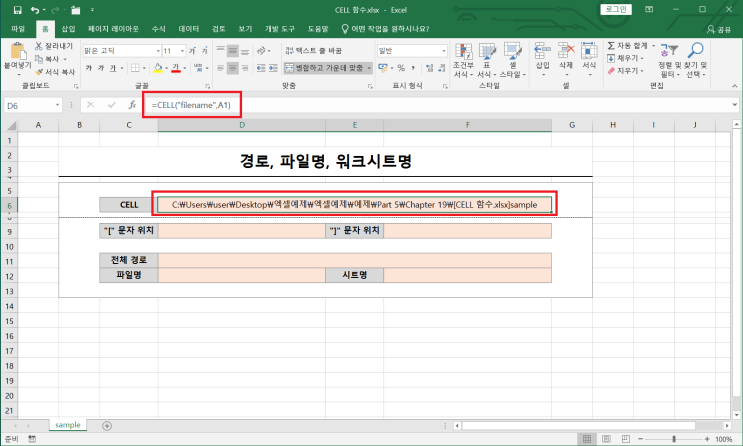Toggle underline 가 formatting
Image resolution: width=743 pixels, height=446 pixels.
coord(113,68)
